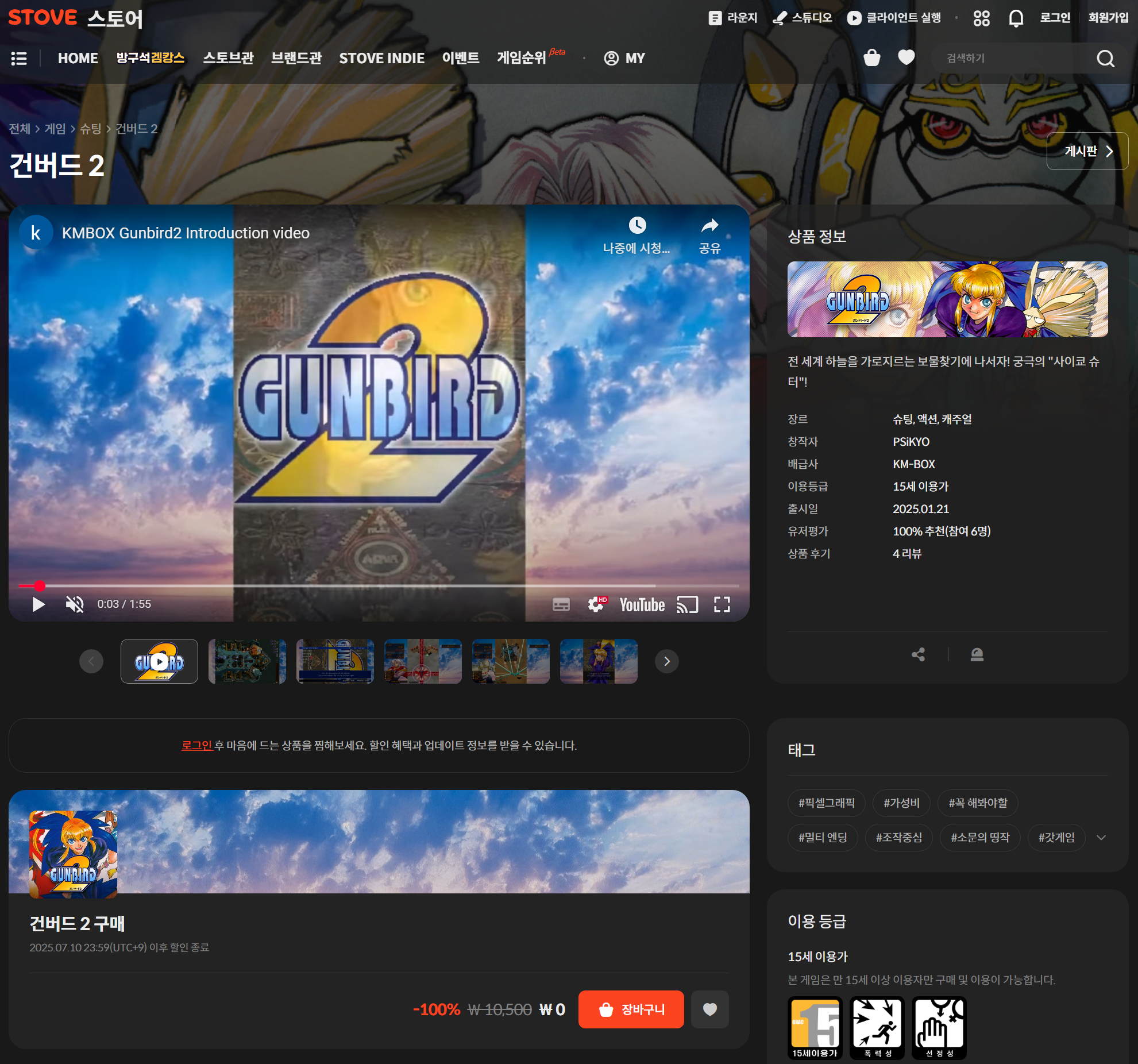Play the video

(x=38, y=604)
